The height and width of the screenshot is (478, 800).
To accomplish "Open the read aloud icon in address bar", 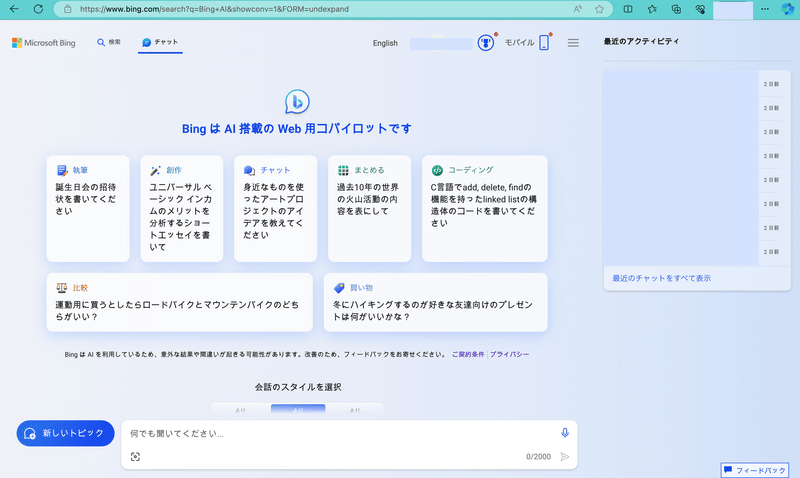I will coord(578,9).
